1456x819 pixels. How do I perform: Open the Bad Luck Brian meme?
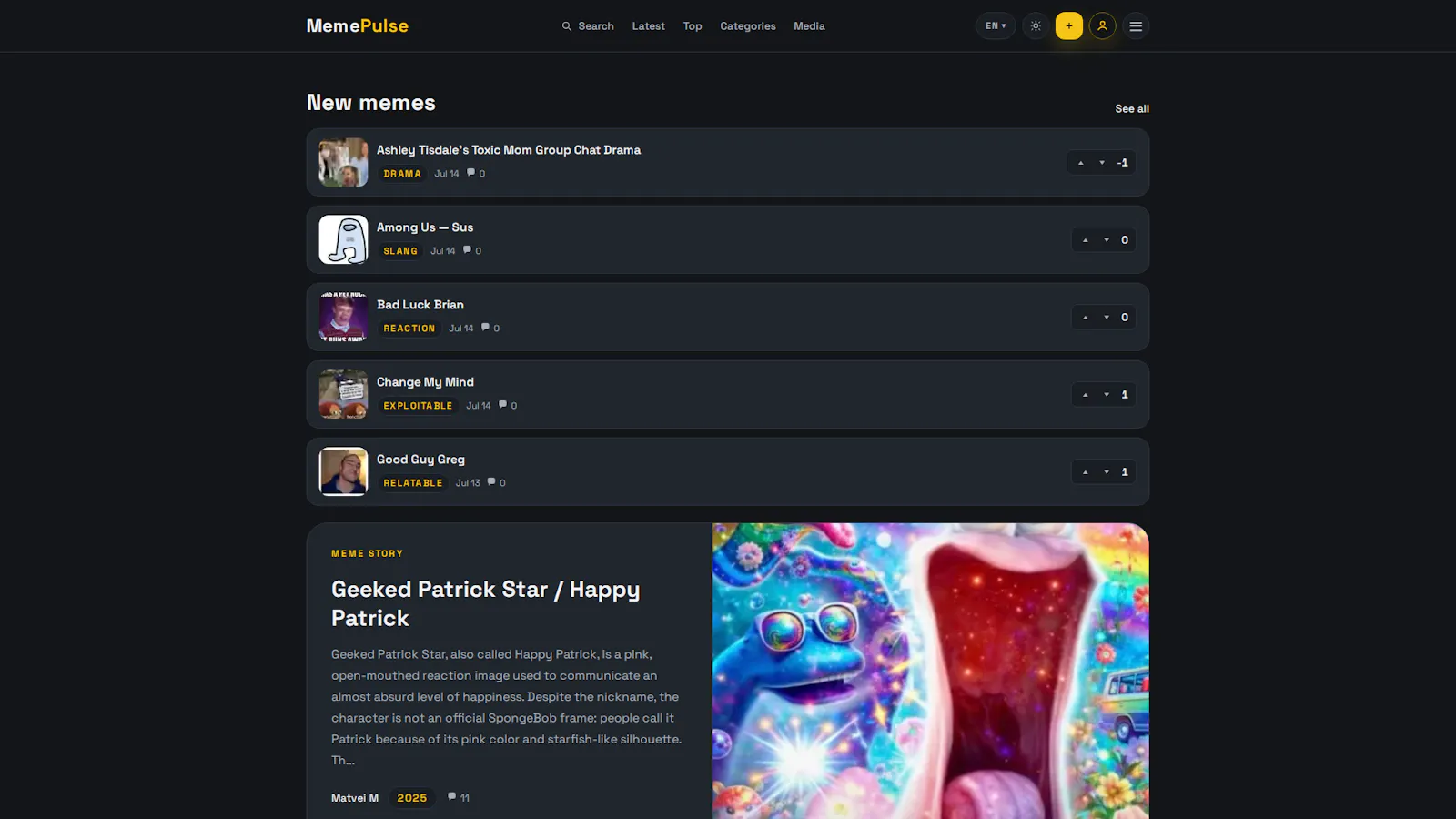pos(420,305)
